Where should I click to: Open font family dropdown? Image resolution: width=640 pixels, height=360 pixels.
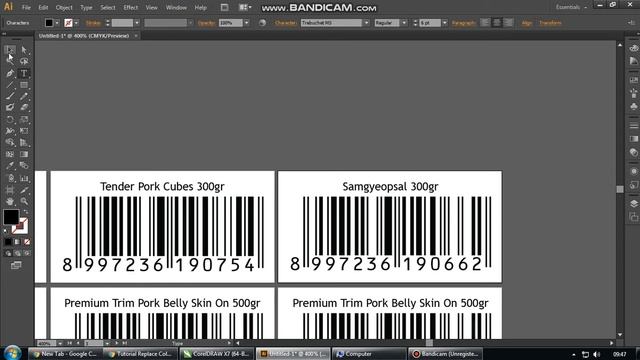click(366, 23)
